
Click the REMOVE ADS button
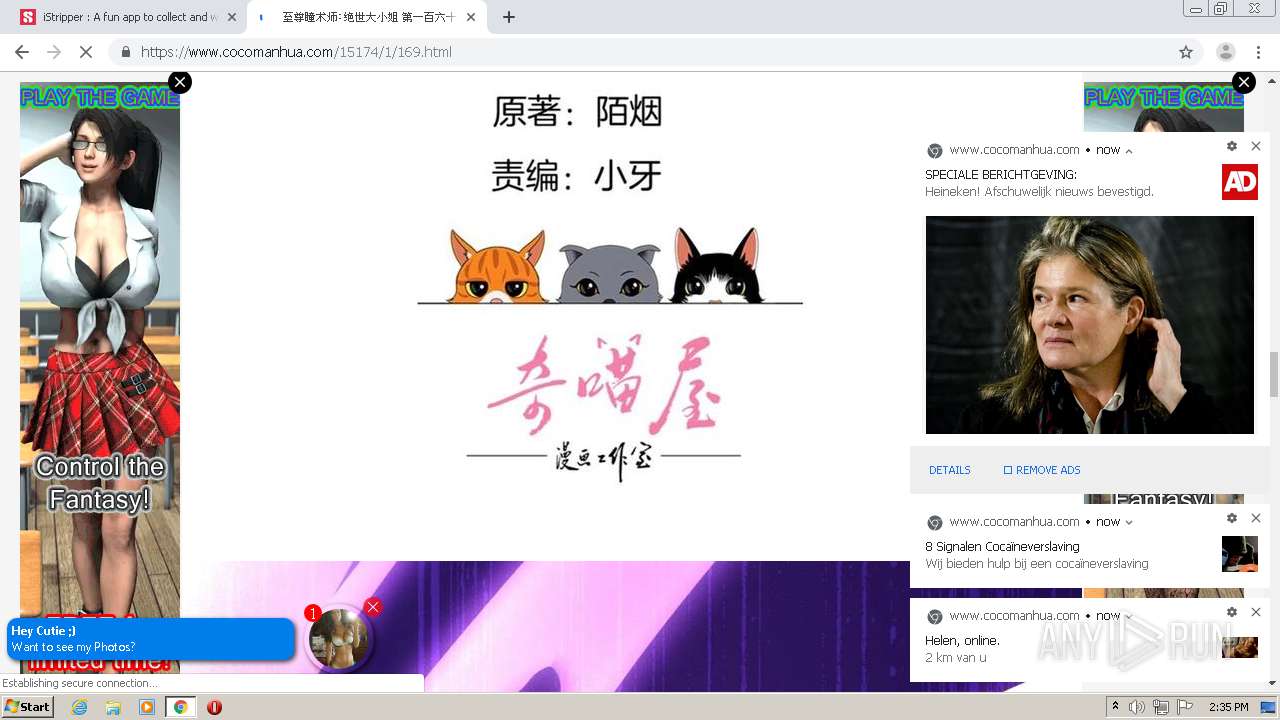[1042, 470]
